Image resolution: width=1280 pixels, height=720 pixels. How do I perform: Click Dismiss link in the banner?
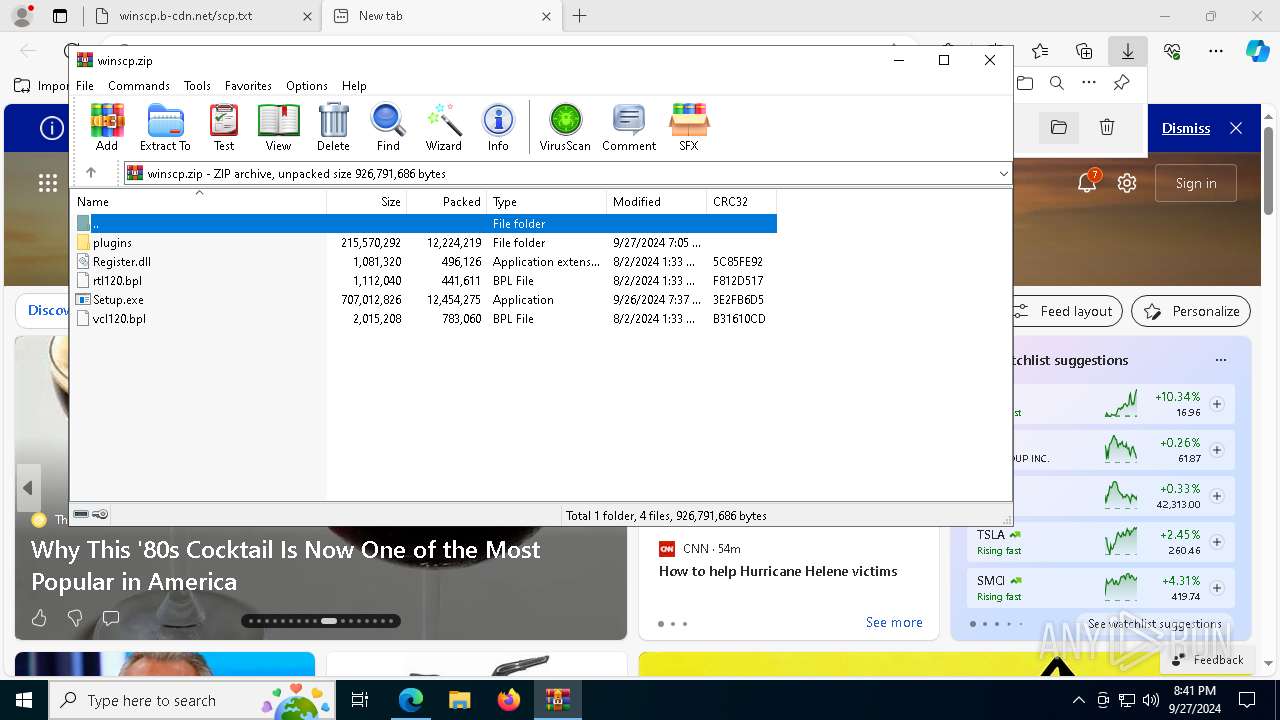1186,128
